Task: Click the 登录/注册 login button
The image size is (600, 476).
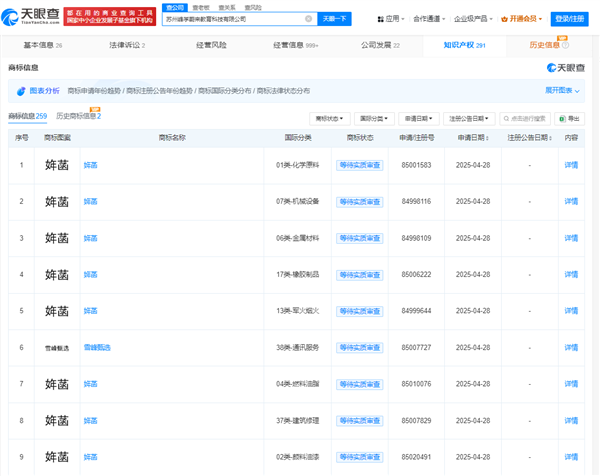Action: click(x=570, y=18)
